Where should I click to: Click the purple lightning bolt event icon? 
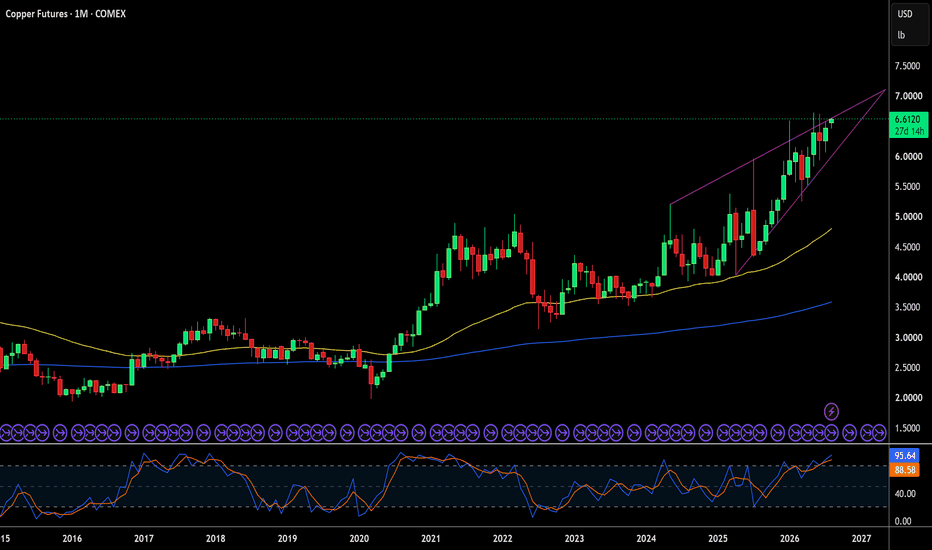831,411
